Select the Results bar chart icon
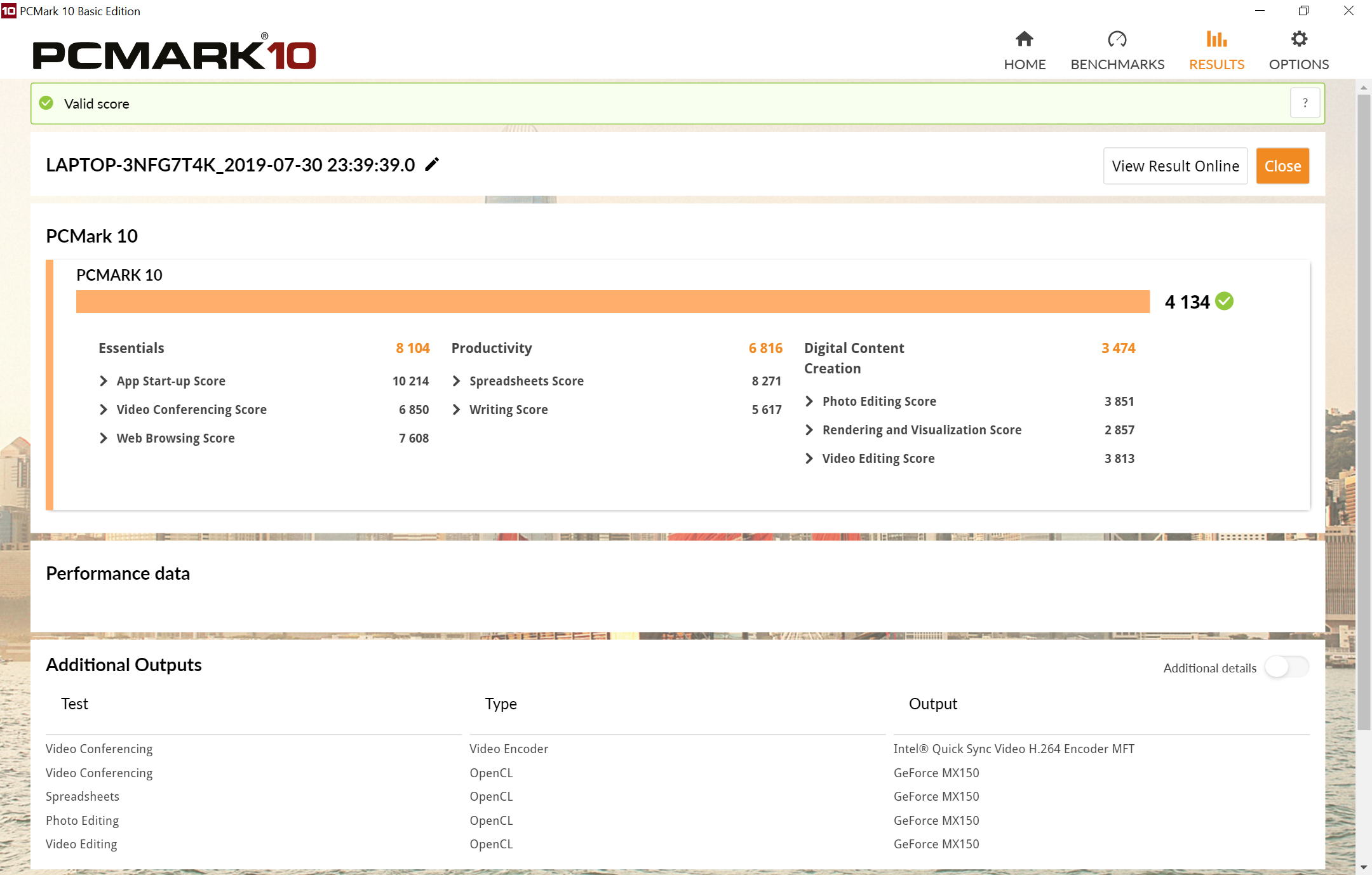The width and height of the screenshot is (1372, 875). click(x=1216, y=39)
